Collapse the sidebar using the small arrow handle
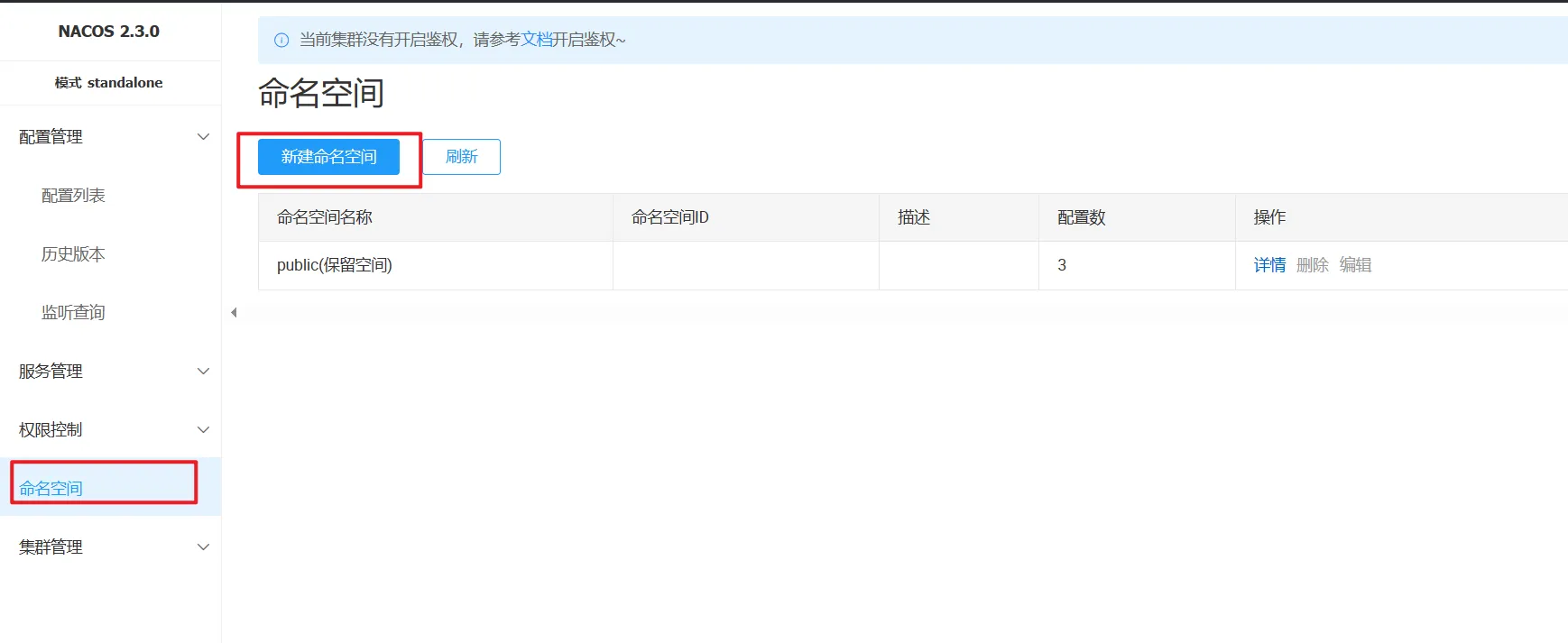 [234, 313]
